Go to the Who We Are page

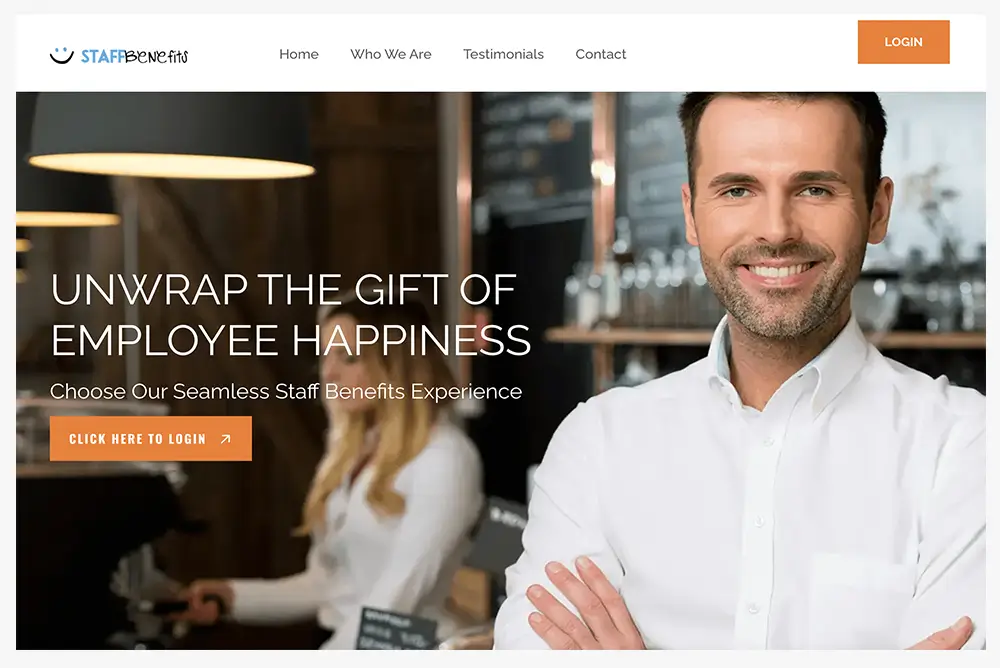pyautogui.click(x=390, y=54)
